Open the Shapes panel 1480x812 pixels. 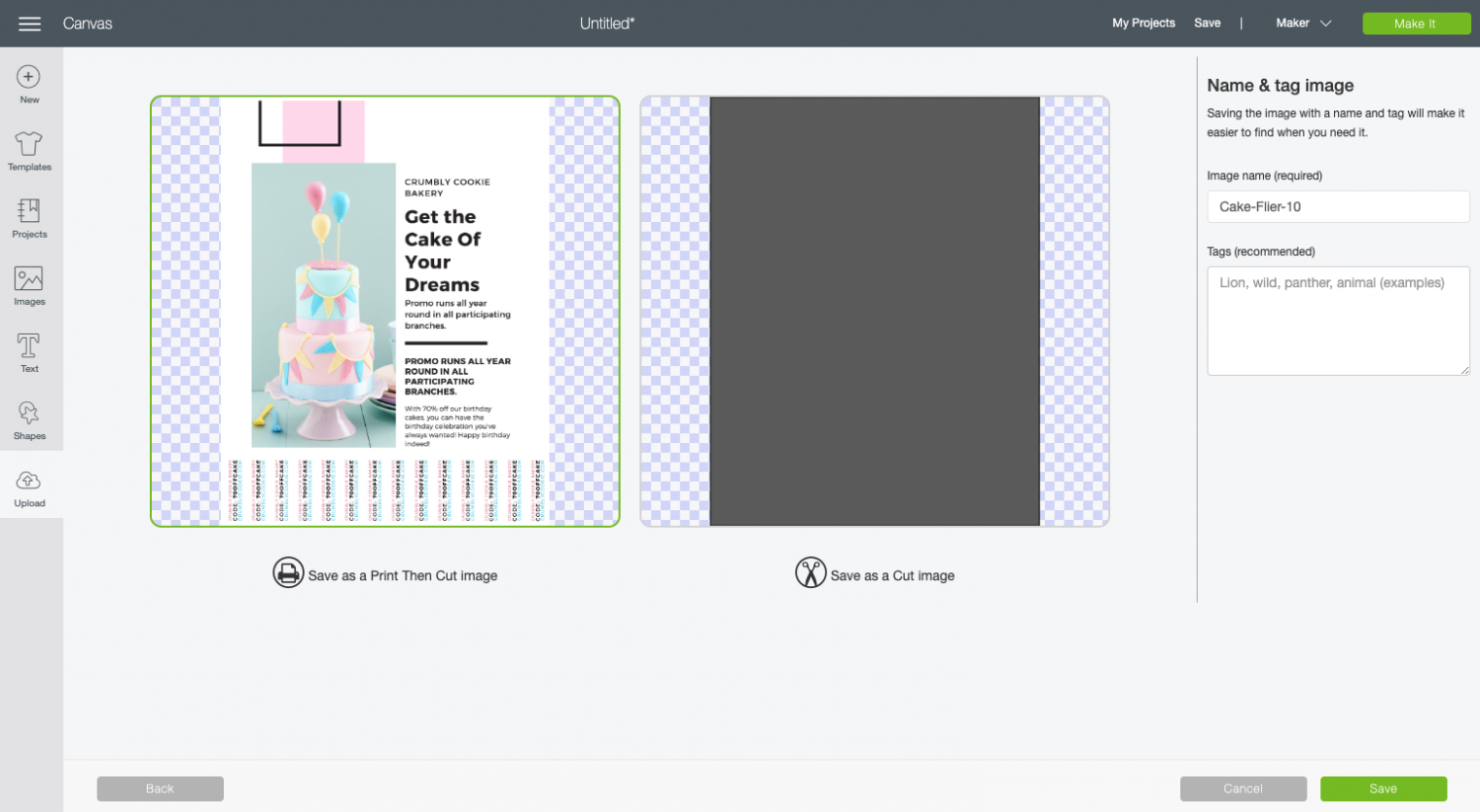tap(29, 418)
